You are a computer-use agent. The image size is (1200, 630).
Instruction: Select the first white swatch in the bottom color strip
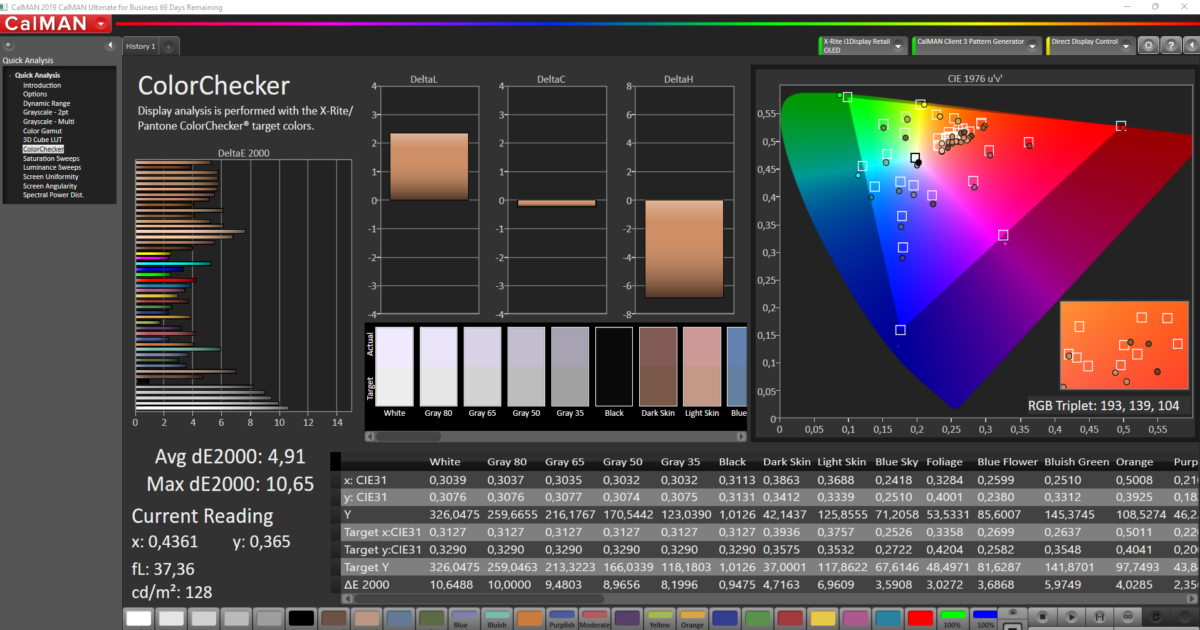point(140,618)
